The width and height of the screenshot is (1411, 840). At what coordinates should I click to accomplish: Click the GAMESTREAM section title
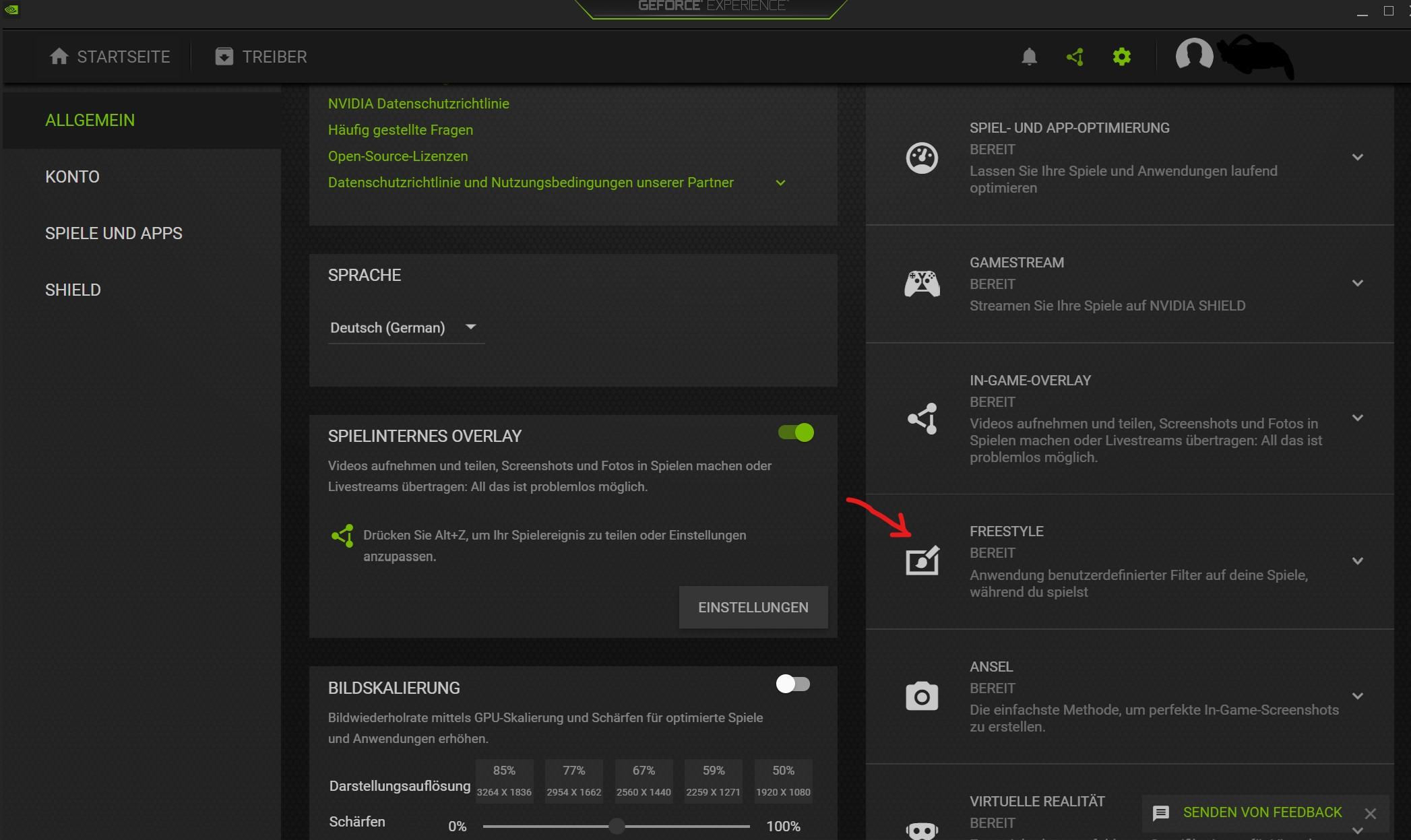point(1017,263)
